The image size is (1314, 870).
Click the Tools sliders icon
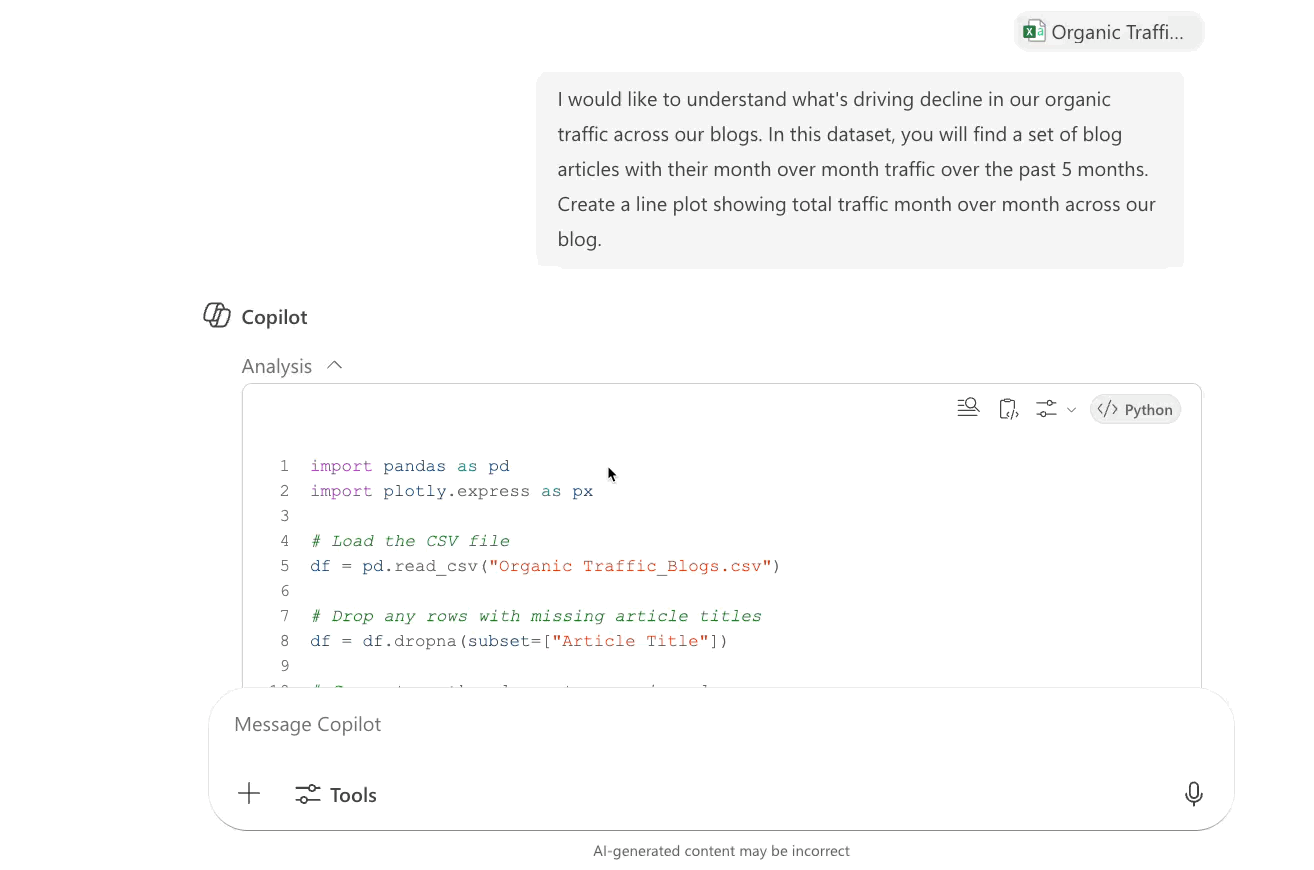pyautogui.click(x=308, y=795)
